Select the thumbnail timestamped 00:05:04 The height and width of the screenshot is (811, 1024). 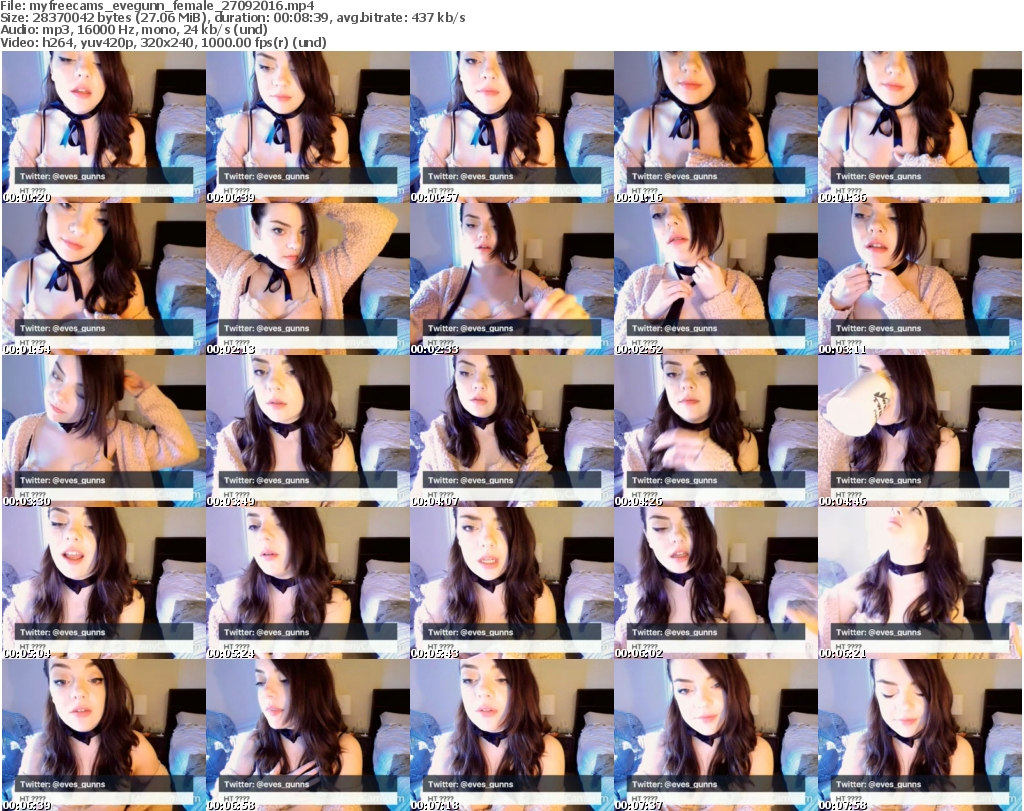pyautogui.click(x=104, y=583)
